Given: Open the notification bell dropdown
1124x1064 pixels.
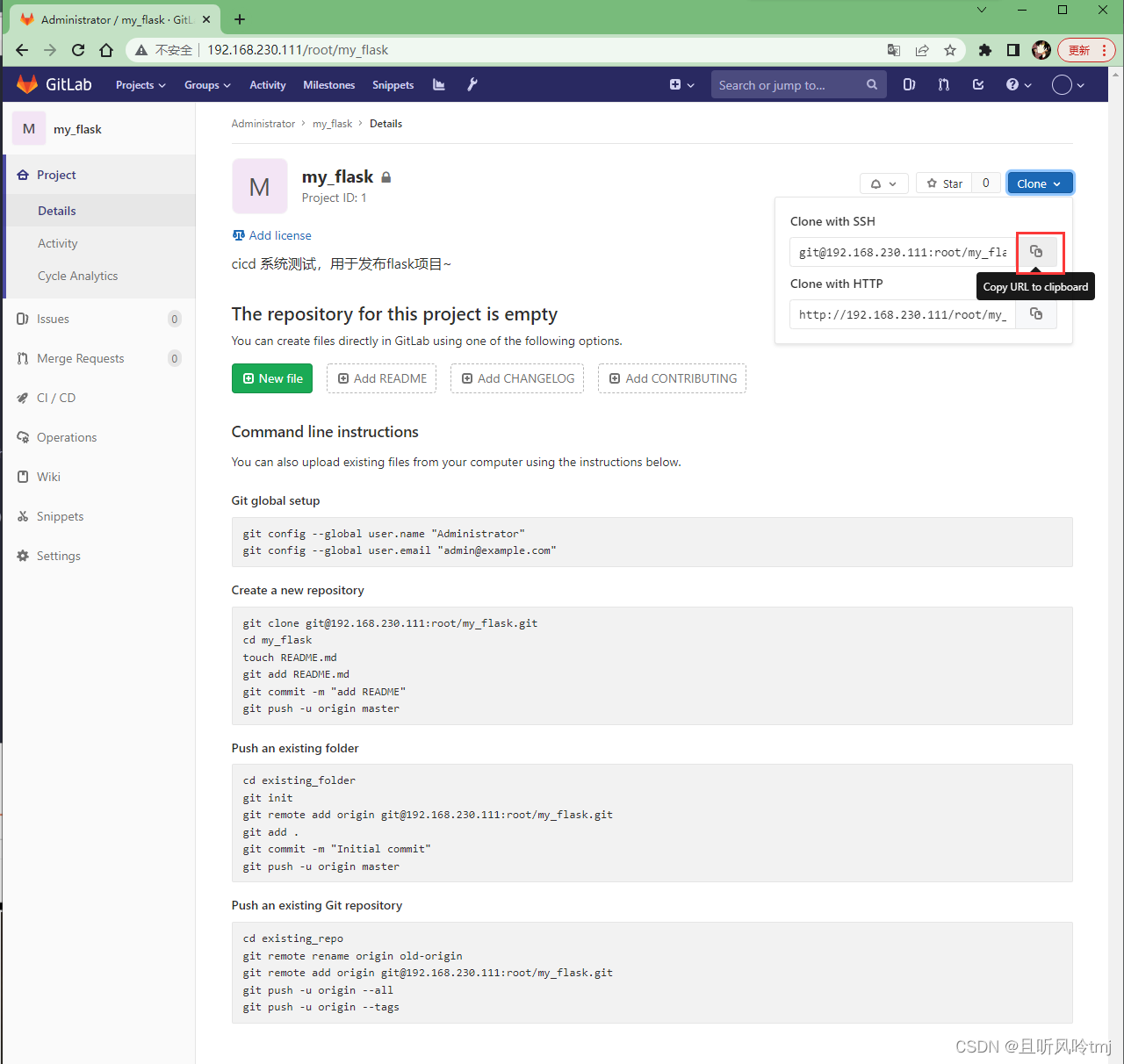Looking at the screenshot, I should [x=883, y=183].
